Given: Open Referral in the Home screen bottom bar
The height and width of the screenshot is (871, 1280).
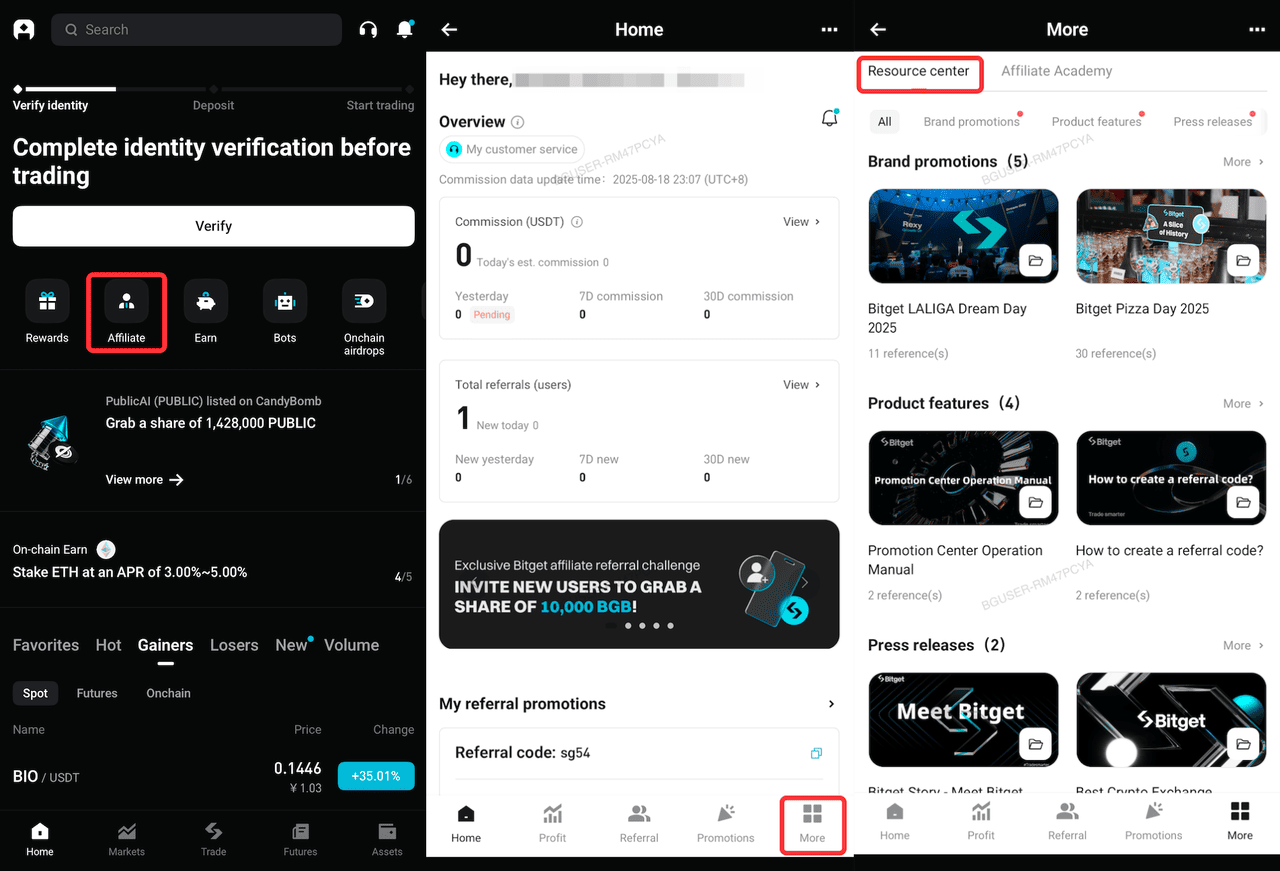Looking at the screenshot, I should tap(639, 825).
